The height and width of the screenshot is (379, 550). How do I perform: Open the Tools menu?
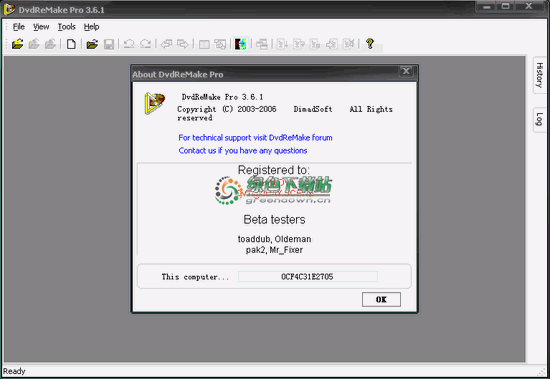coord(67,27)
